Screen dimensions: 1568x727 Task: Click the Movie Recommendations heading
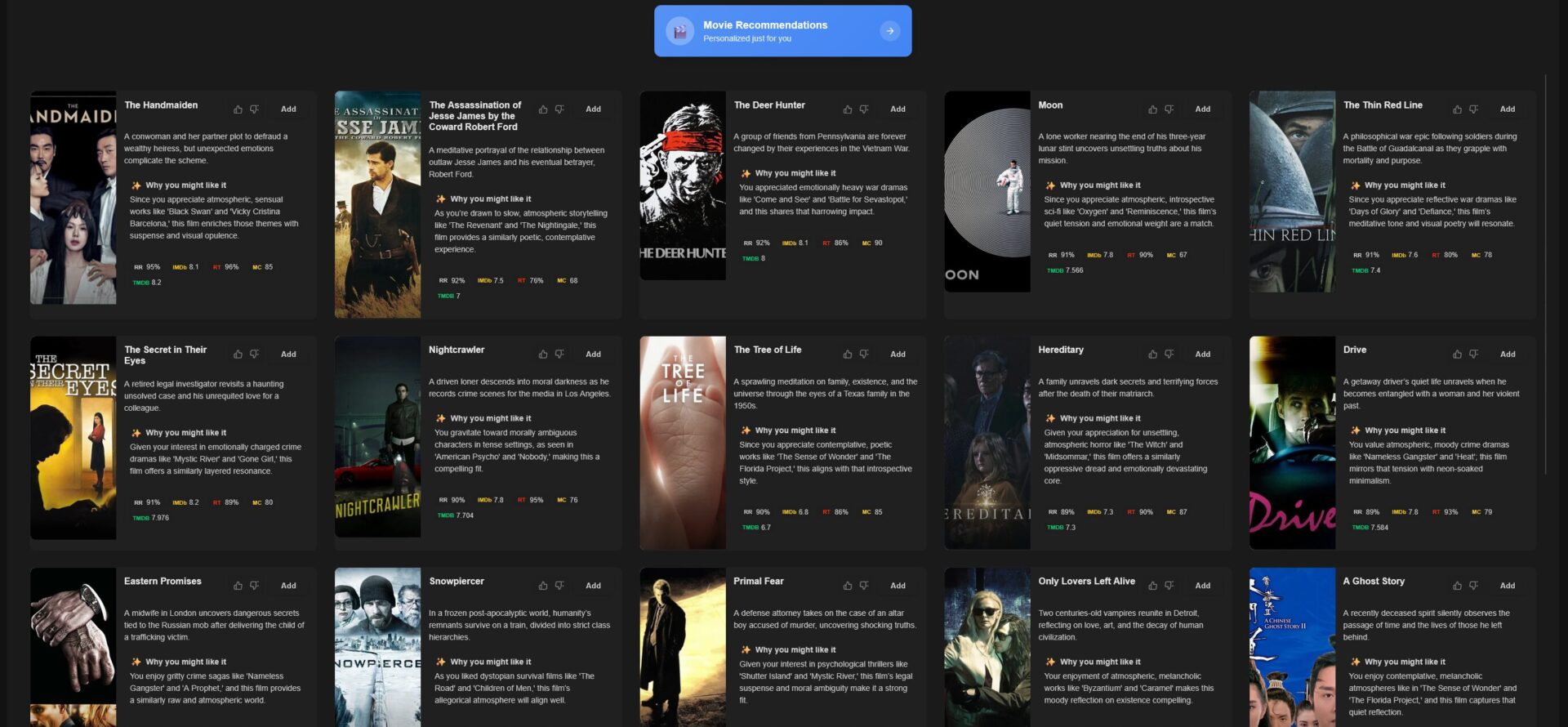click(x=765, y=25)
